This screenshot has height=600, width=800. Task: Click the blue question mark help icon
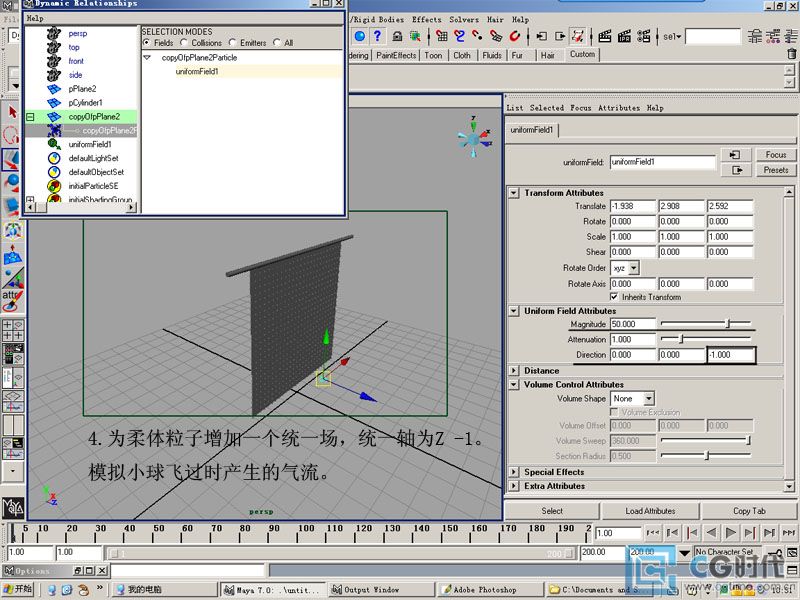tap(377, 36)
